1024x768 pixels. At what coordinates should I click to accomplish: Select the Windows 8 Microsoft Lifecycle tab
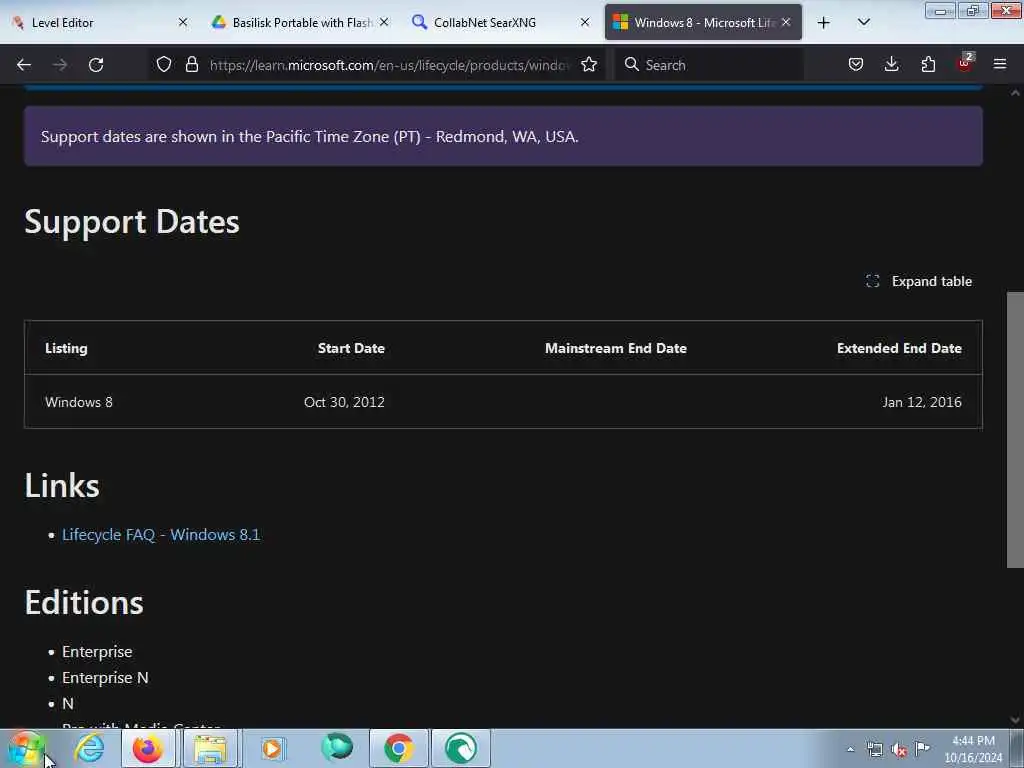703,23
